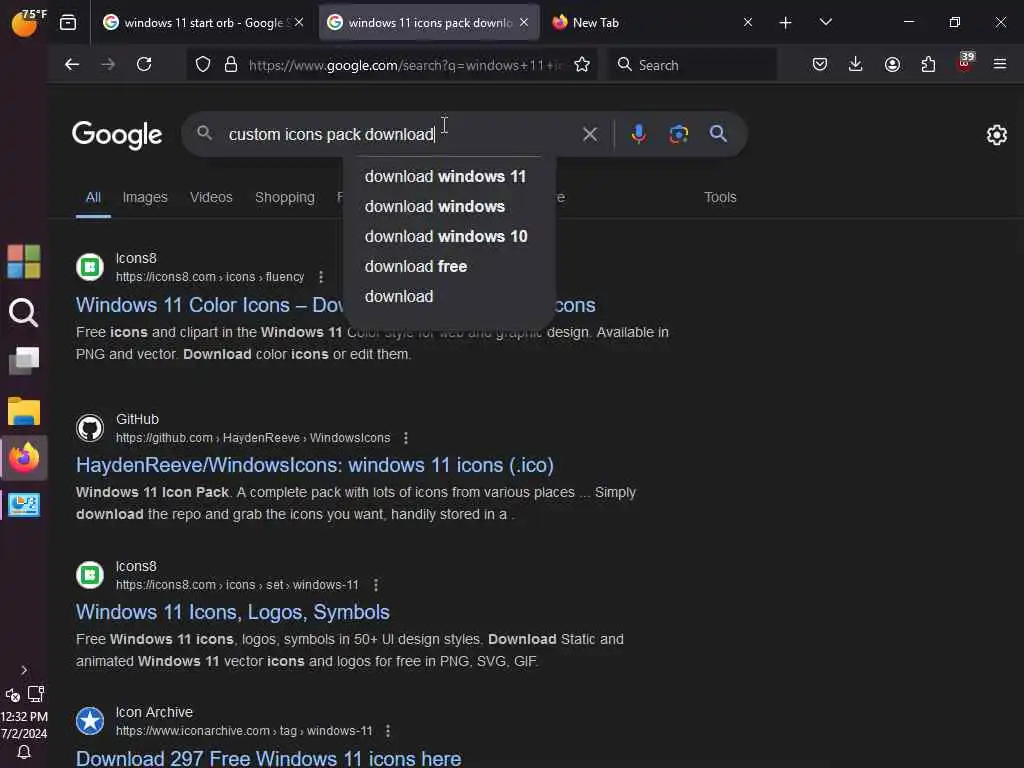
Task: Open more options for Icons8 fluency result
Action: [321, 277]
